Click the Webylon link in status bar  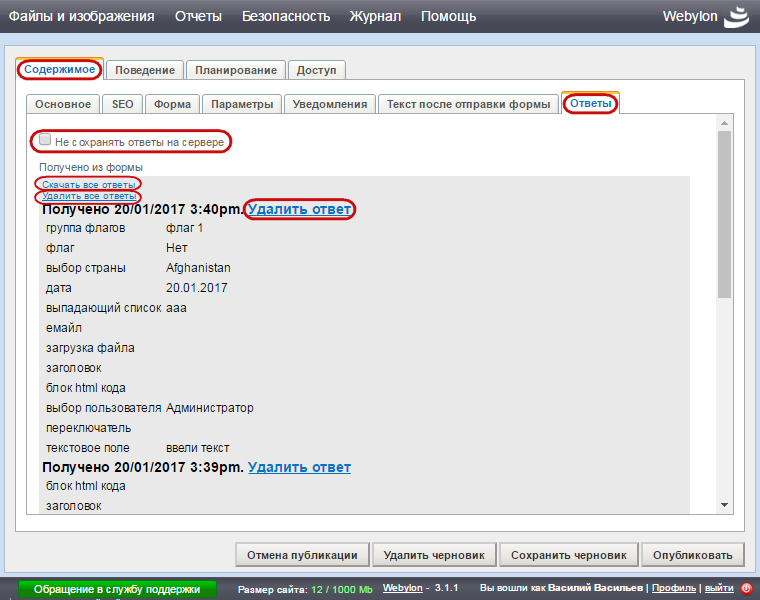403,588
